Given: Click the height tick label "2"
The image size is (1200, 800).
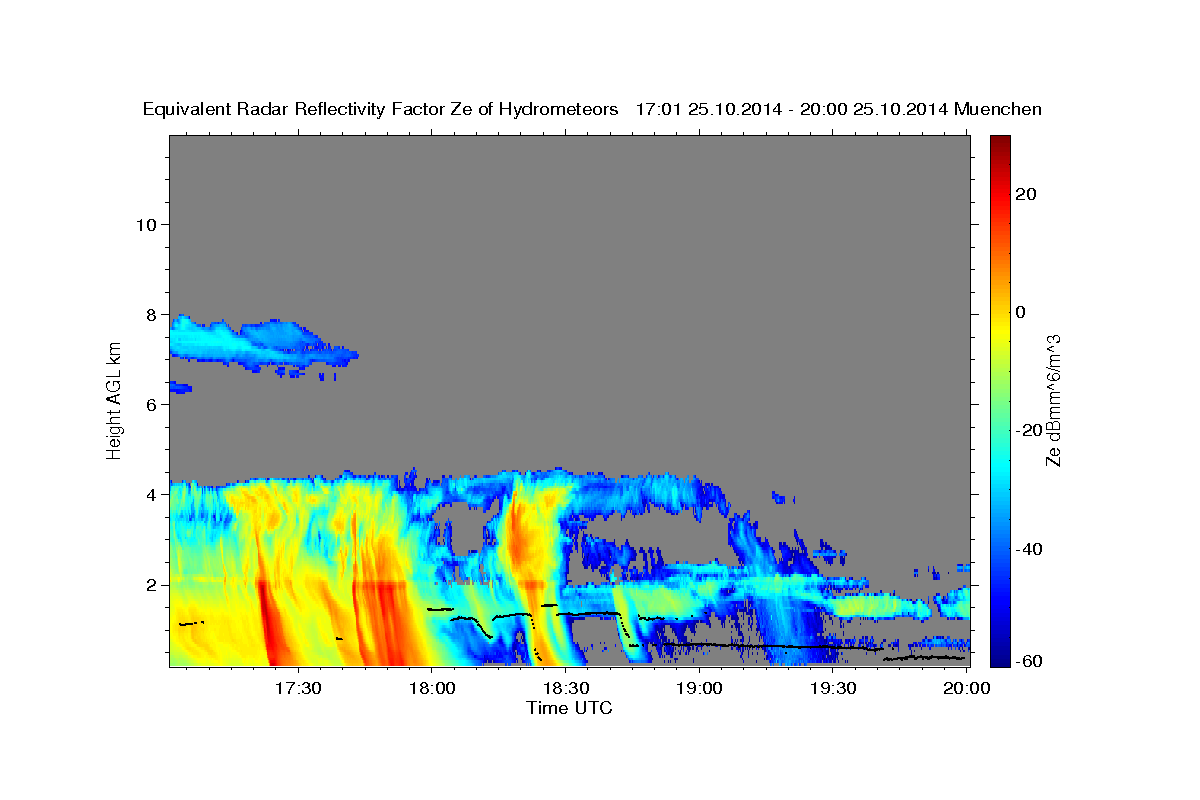Looking at the screenshot, I should tap(152, 584).
